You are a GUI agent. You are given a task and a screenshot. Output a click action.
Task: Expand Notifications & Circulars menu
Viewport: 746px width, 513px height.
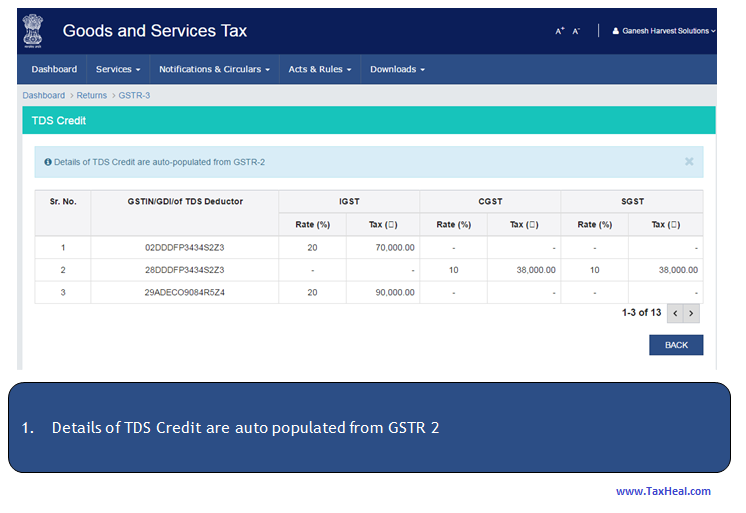214,69
